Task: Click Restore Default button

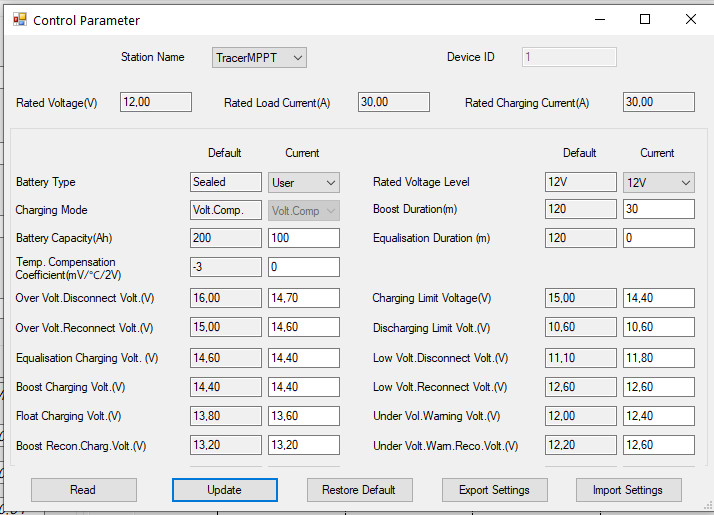Action: coord(358,490)
